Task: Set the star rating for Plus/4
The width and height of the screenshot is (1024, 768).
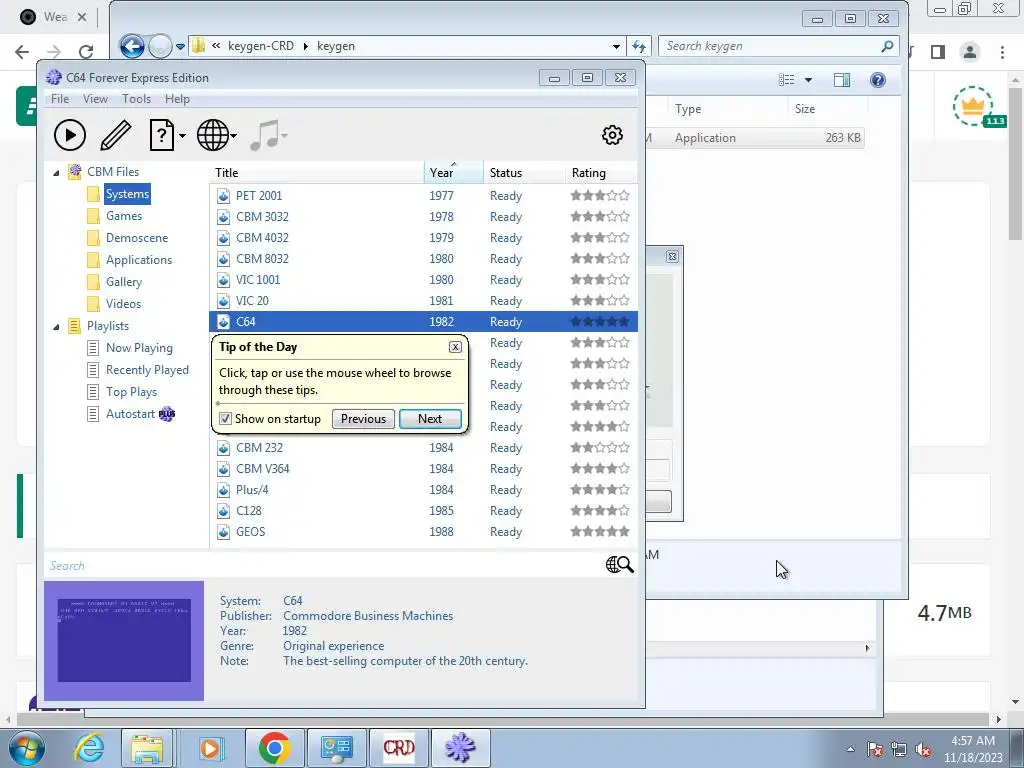Action: 600,490
